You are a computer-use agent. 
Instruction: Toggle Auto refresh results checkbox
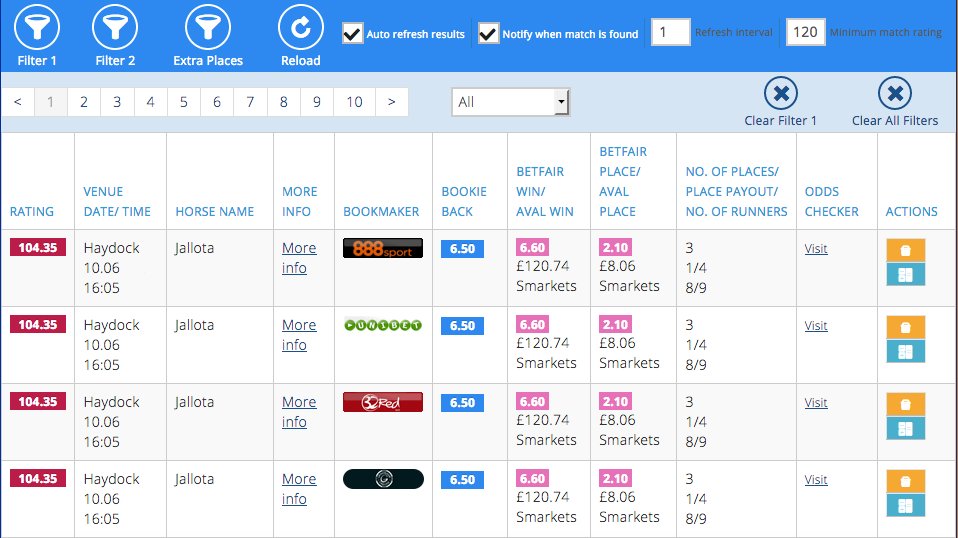coord(352,34)
